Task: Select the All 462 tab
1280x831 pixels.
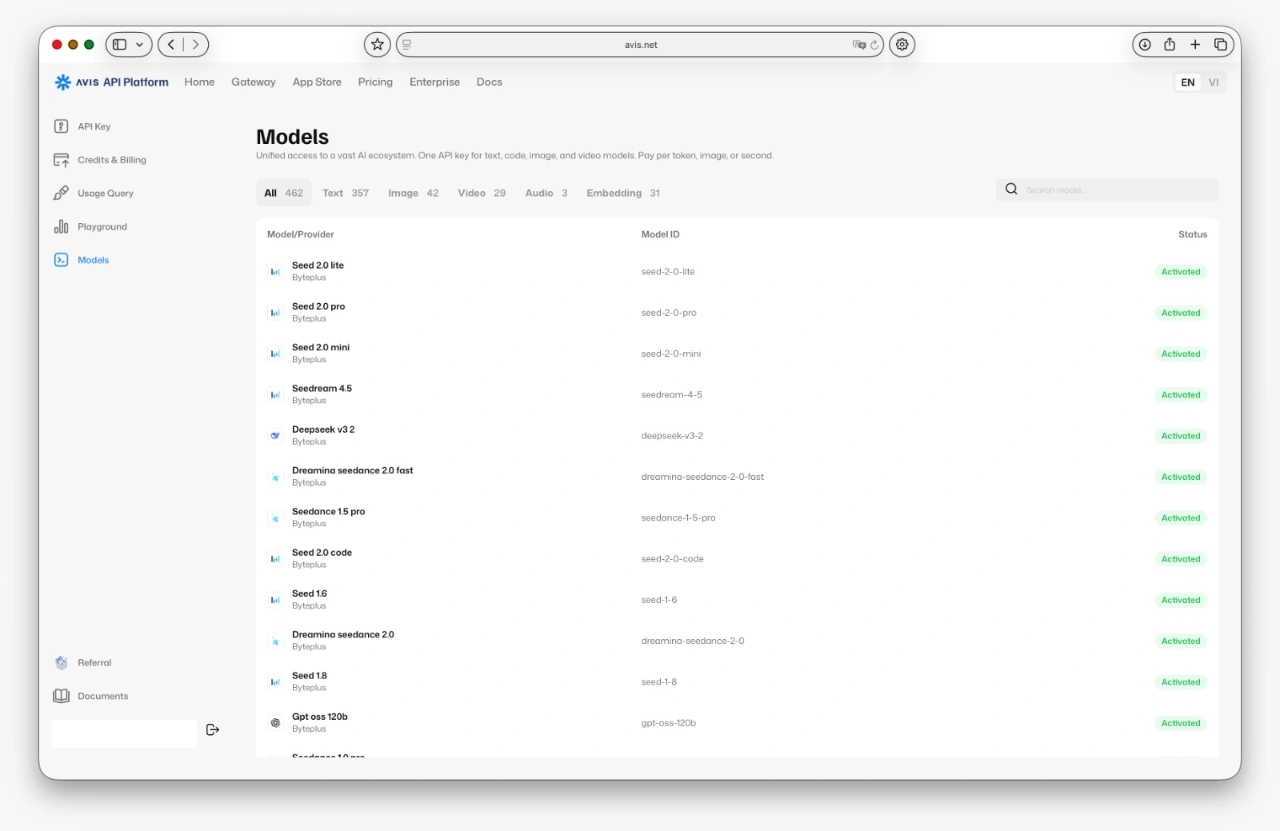Action: tap(284, 193)
